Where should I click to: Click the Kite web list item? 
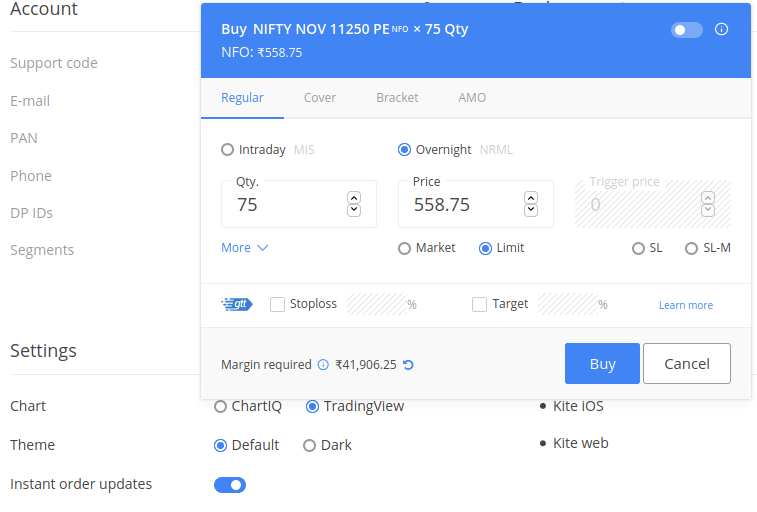580,443
